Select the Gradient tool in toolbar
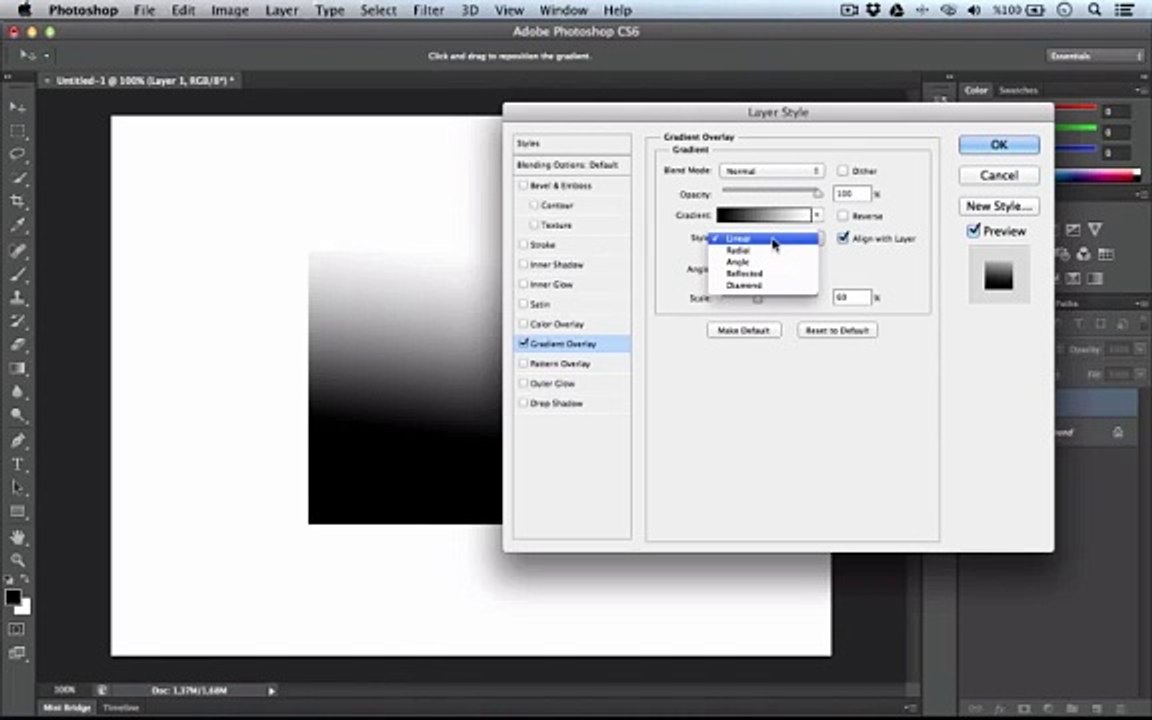 pos(18,368)
